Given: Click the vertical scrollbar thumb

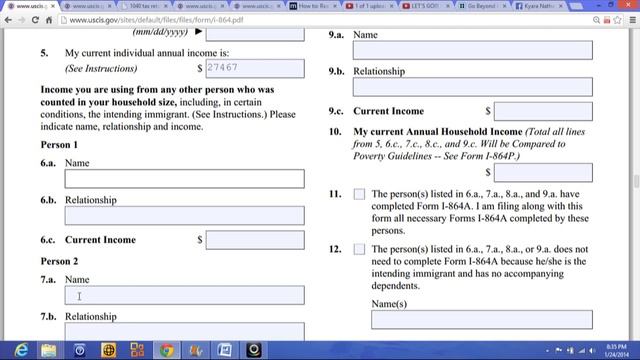Looking at the screenshot, I should 636,181.
